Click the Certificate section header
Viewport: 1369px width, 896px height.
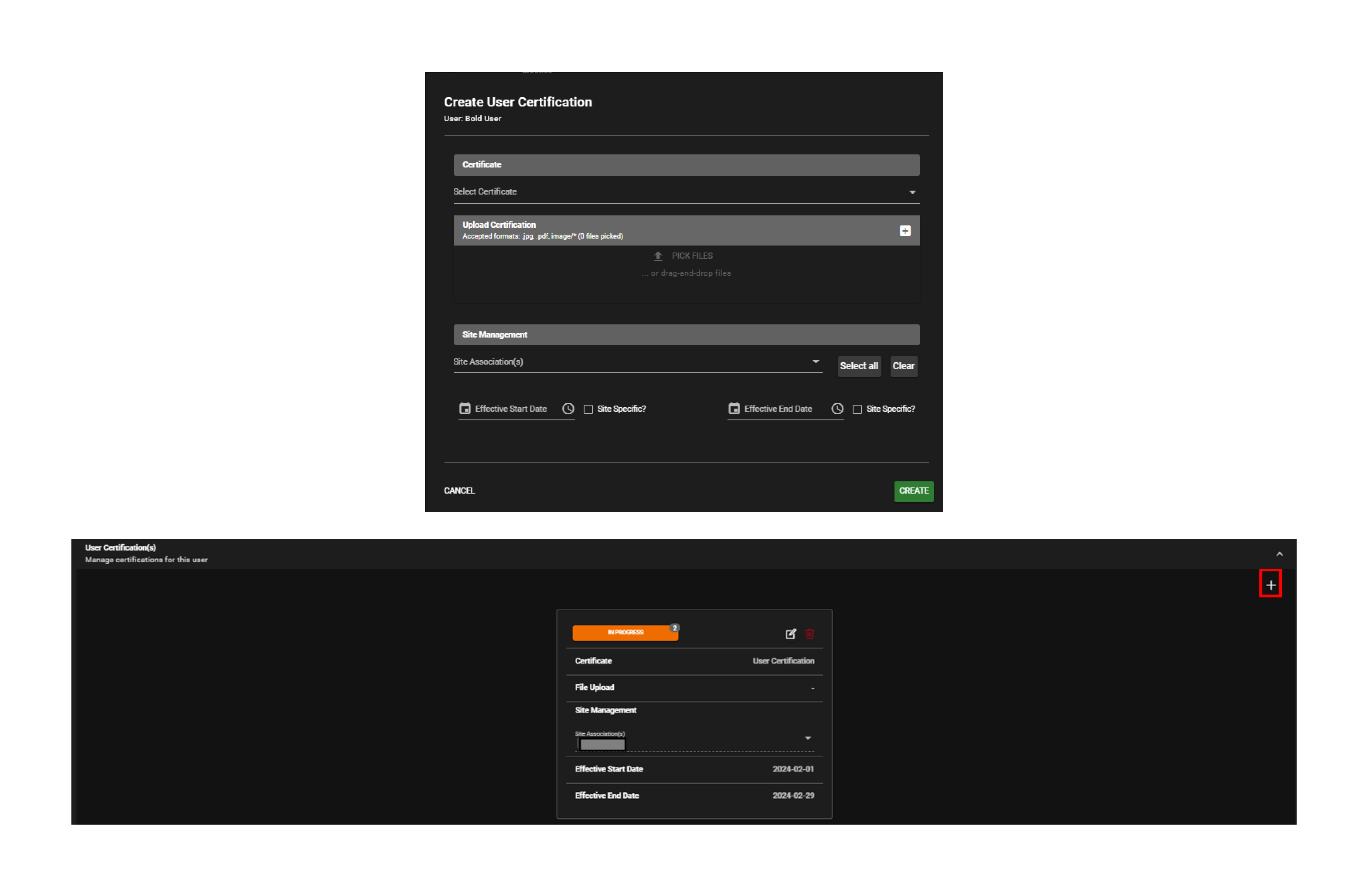(x=686, y=165)
